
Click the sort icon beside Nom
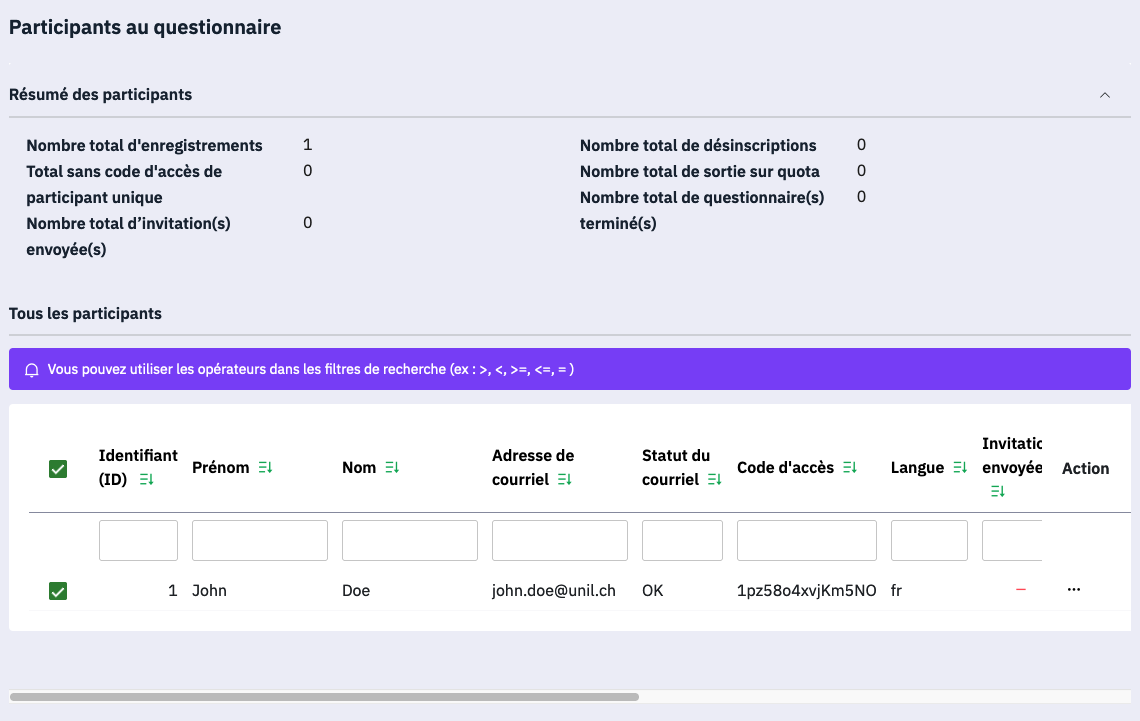[392, 468]
